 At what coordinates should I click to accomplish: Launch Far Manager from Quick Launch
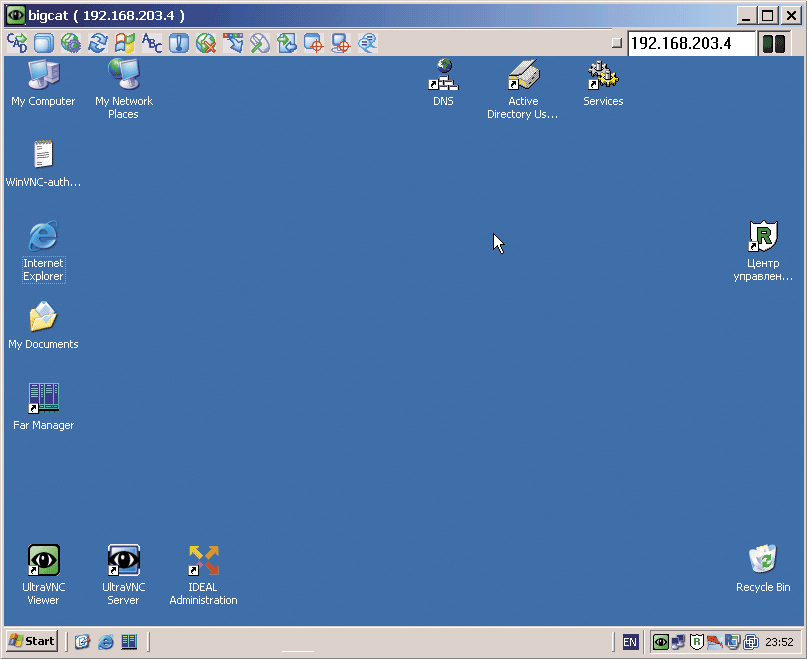129,641
